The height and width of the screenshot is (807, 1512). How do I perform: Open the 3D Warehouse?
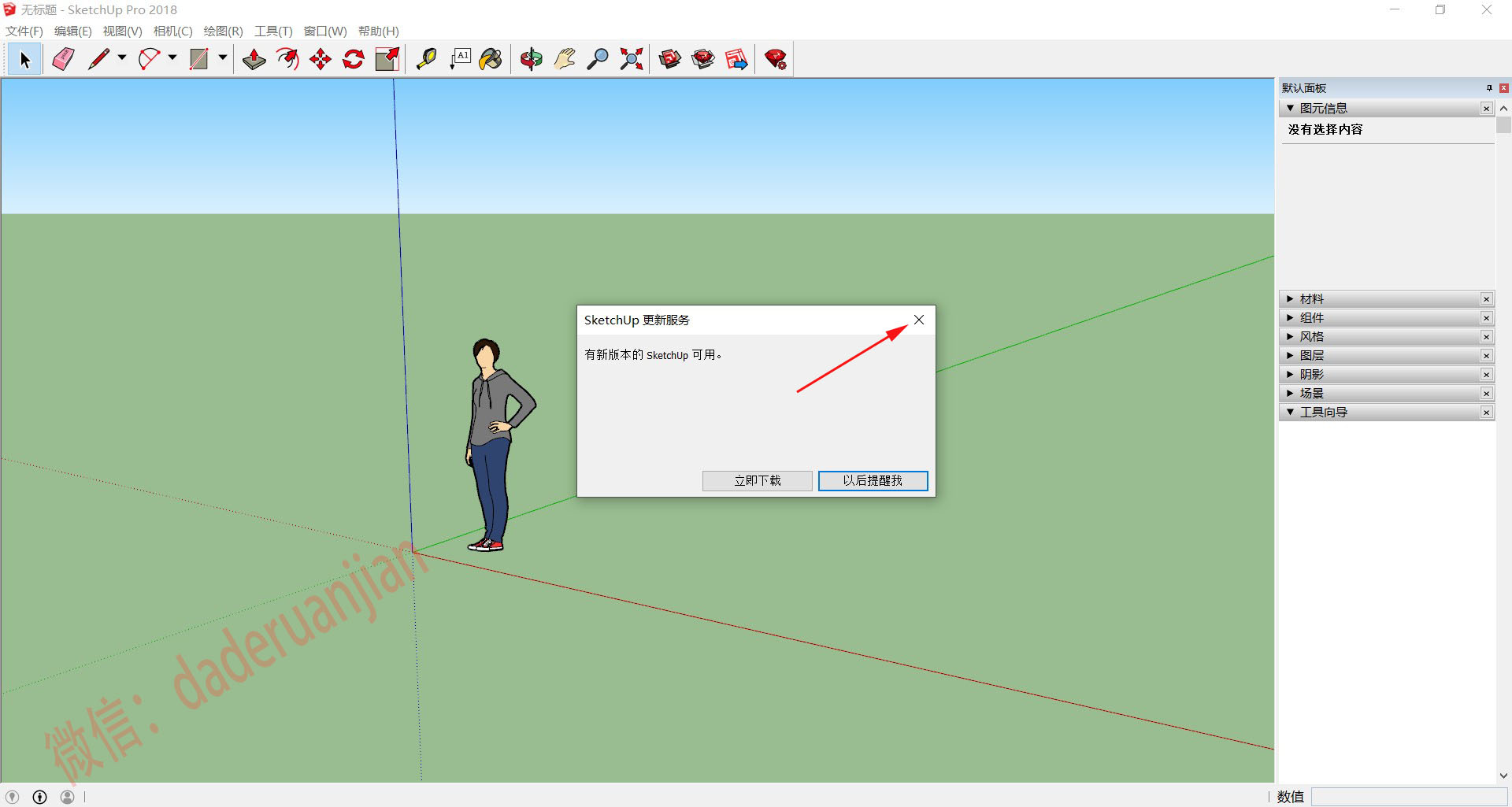click(x=670, y=59)
